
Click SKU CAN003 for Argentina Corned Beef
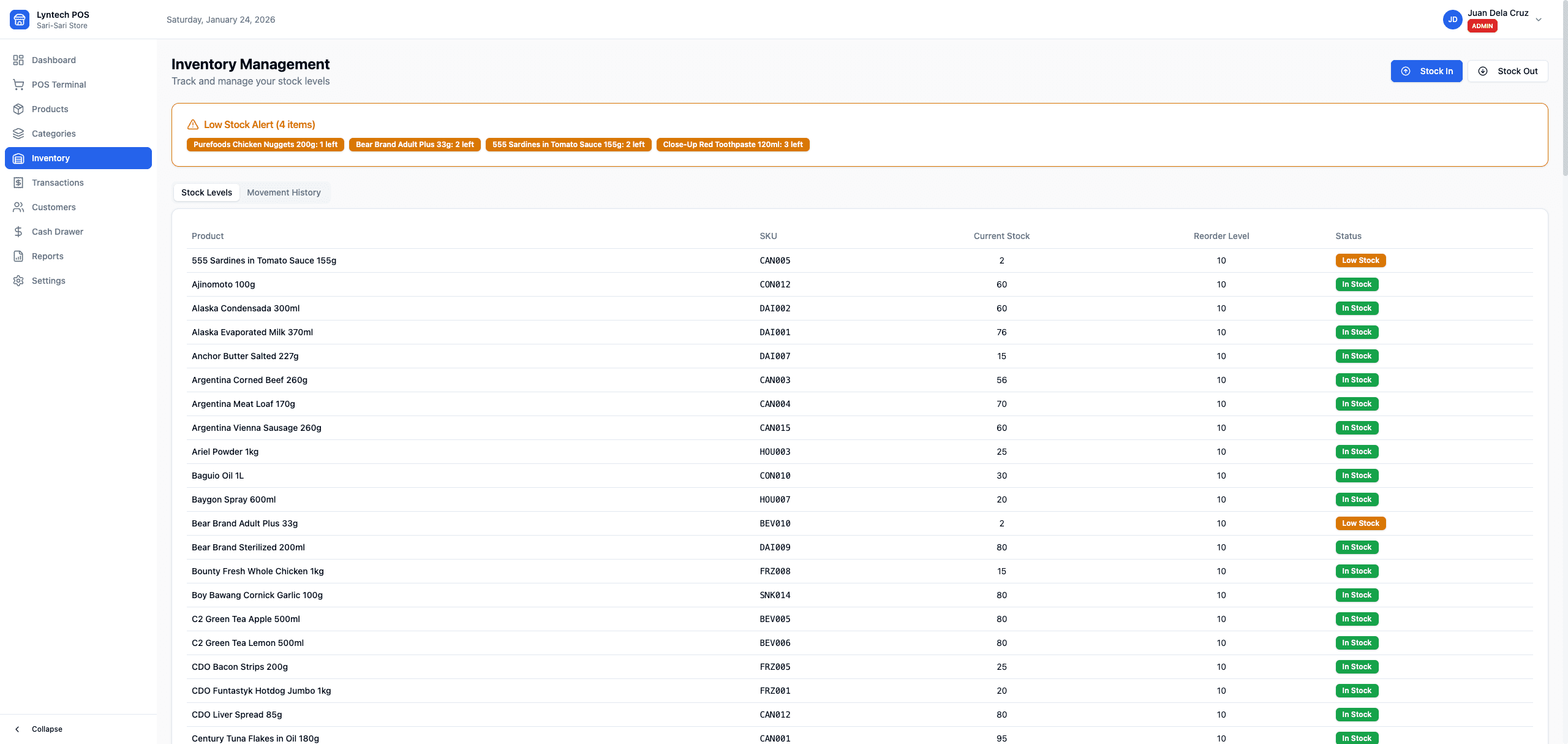click(775, 380)
